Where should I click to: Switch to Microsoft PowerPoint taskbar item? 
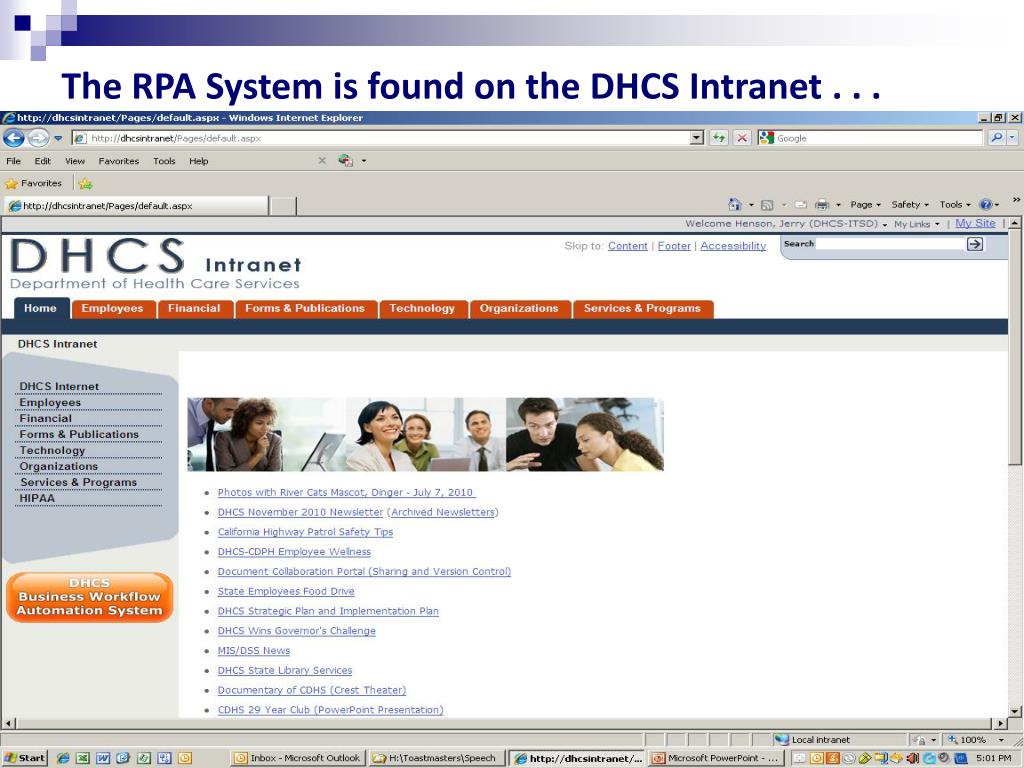point(716,758)
